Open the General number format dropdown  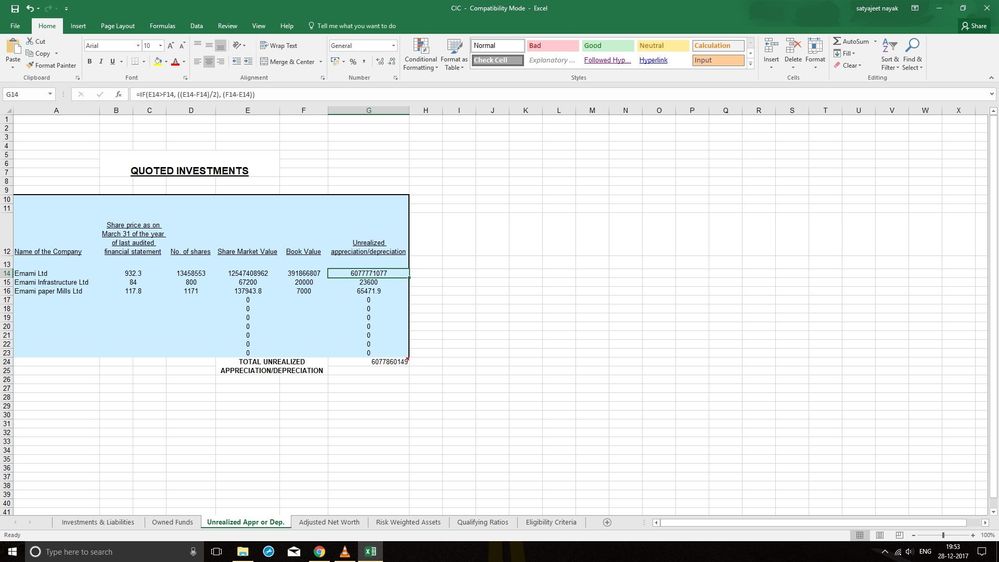click(x=393, y=46)
